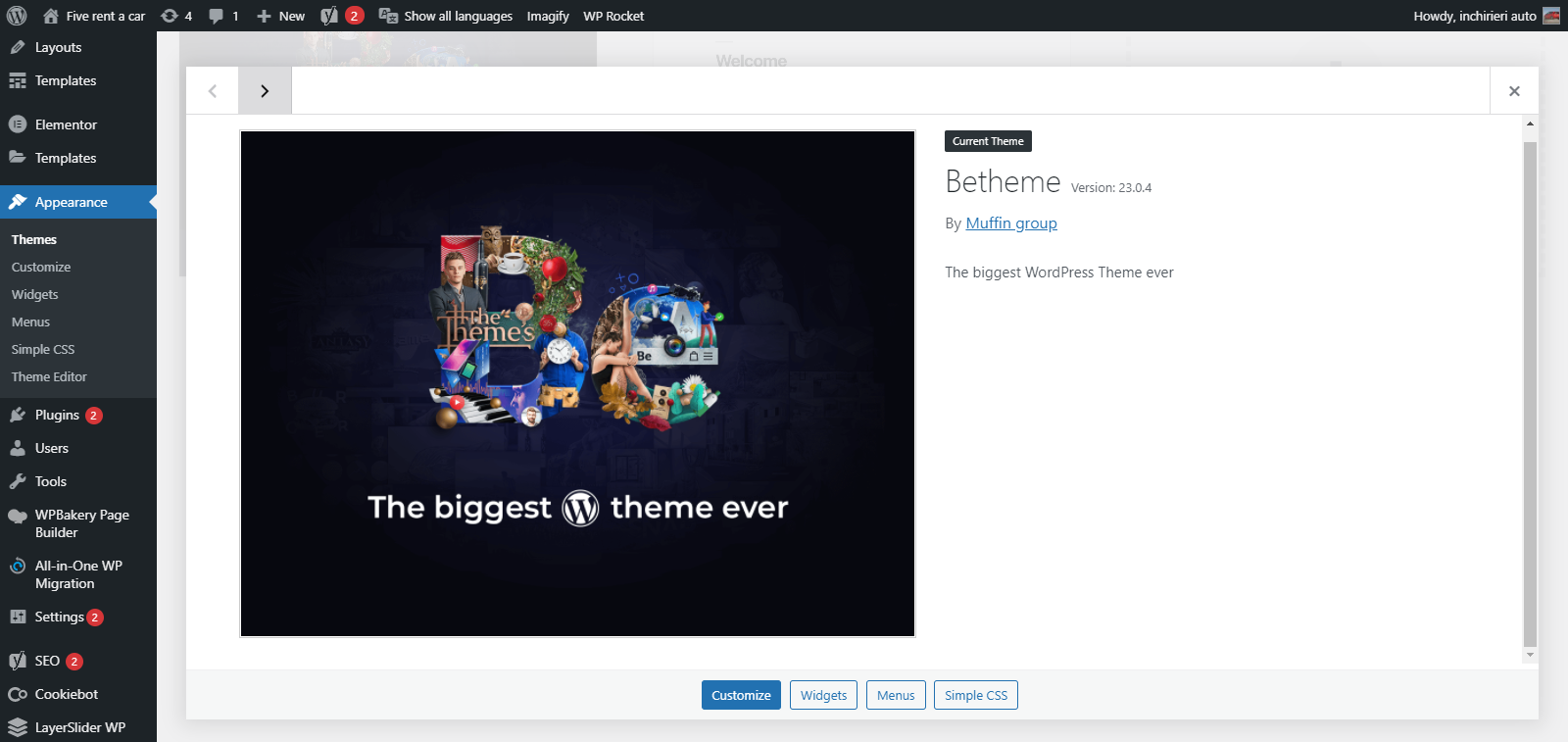
Task: Open the Templates item with folder icon
Action: [x=78, y=158]
